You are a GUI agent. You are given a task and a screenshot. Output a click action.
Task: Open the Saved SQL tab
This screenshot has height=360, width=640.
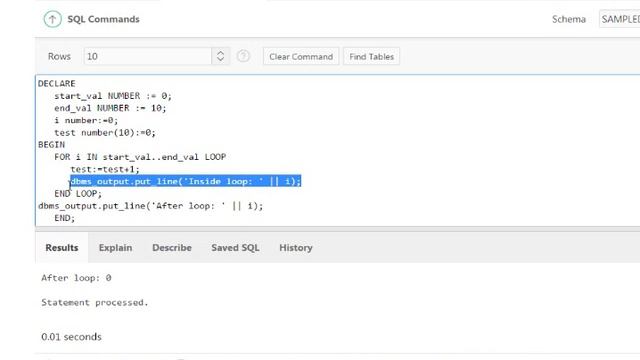point(235,248)
